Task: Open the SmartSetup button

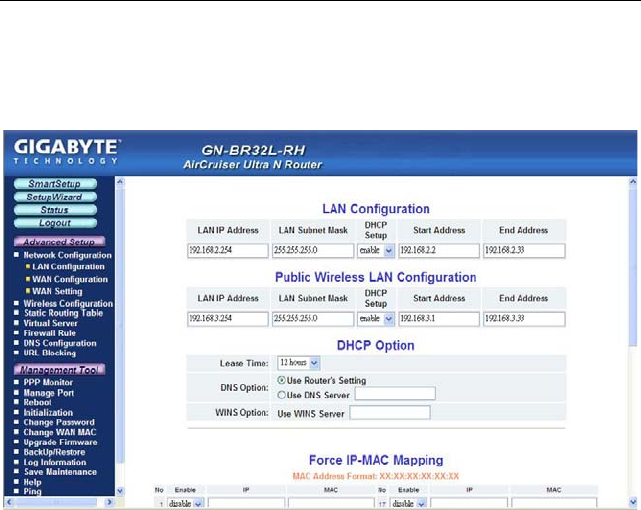Action: click(x=55, y=184)
